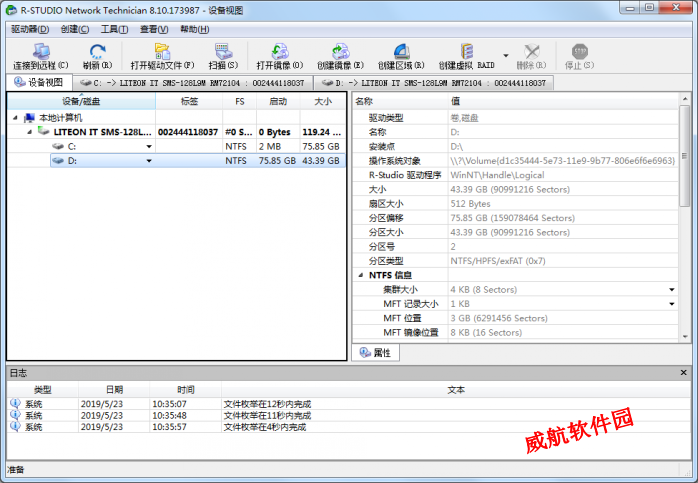Open the cluster size (集群大小) value dropdown
Viewport: 698px width, 483px height.
tap(672, 289)
